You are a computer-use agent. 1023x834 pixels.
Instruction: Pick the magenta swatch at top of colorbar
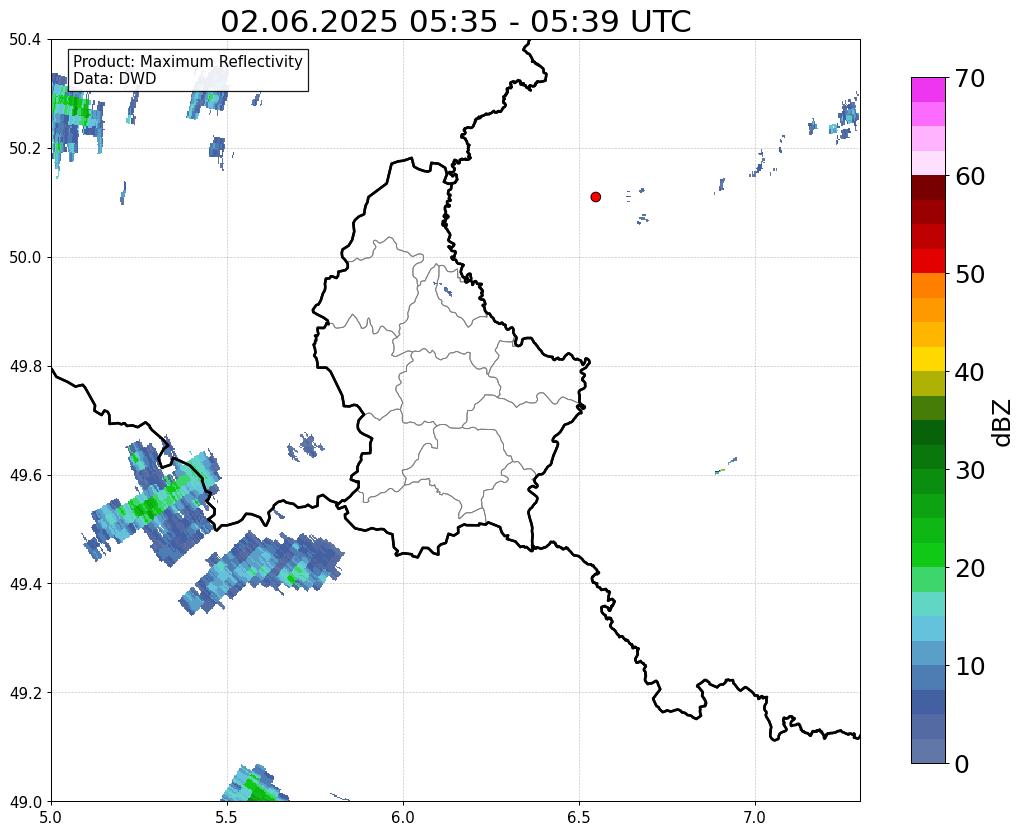pyautogui.click(x=928, y=90)
